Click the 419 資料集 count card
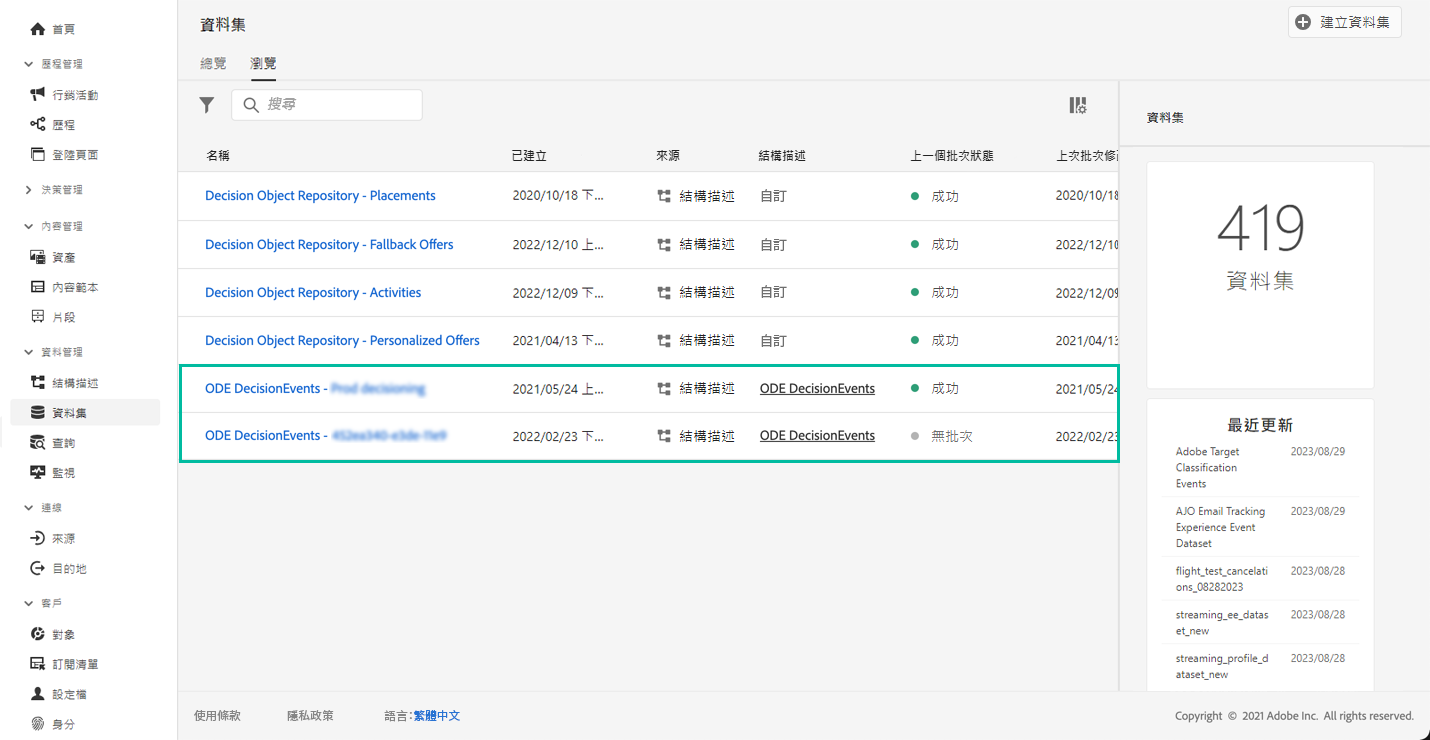 (x=1260, y=275)
